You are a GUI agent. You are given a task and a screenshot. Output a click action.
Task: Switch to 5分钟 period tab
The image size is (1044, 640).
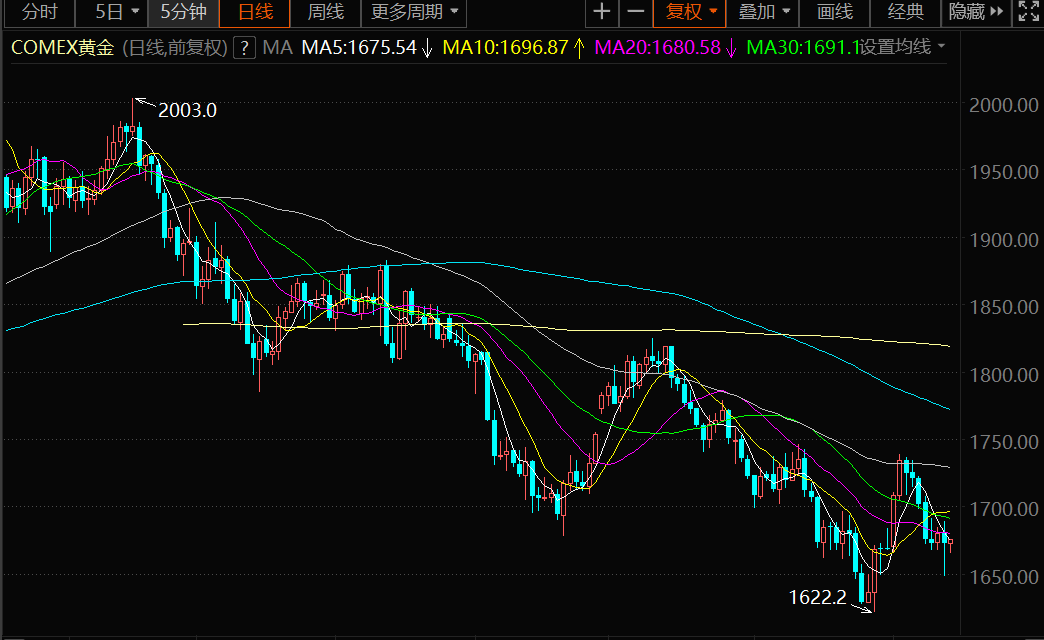click(183, 12)
